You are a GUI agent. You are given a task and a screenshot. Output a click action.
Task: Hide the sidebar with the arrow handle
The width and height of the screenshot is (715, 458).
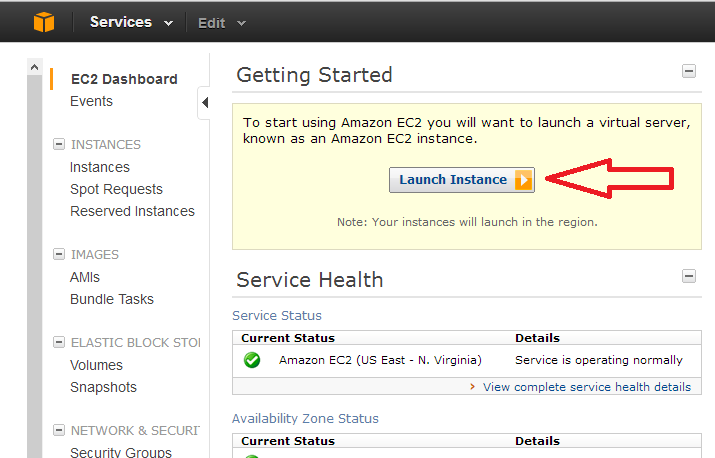204,101
